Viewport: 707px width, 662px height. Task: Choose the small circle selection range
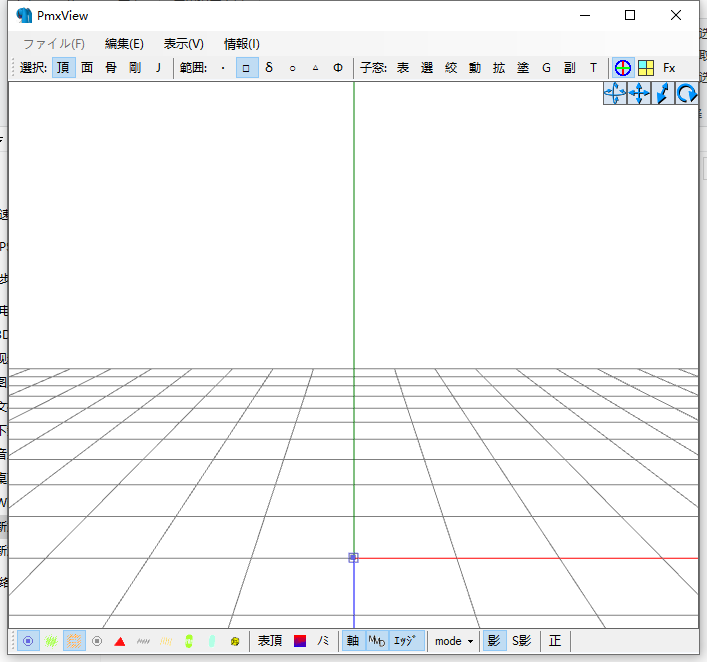[293, 68]
